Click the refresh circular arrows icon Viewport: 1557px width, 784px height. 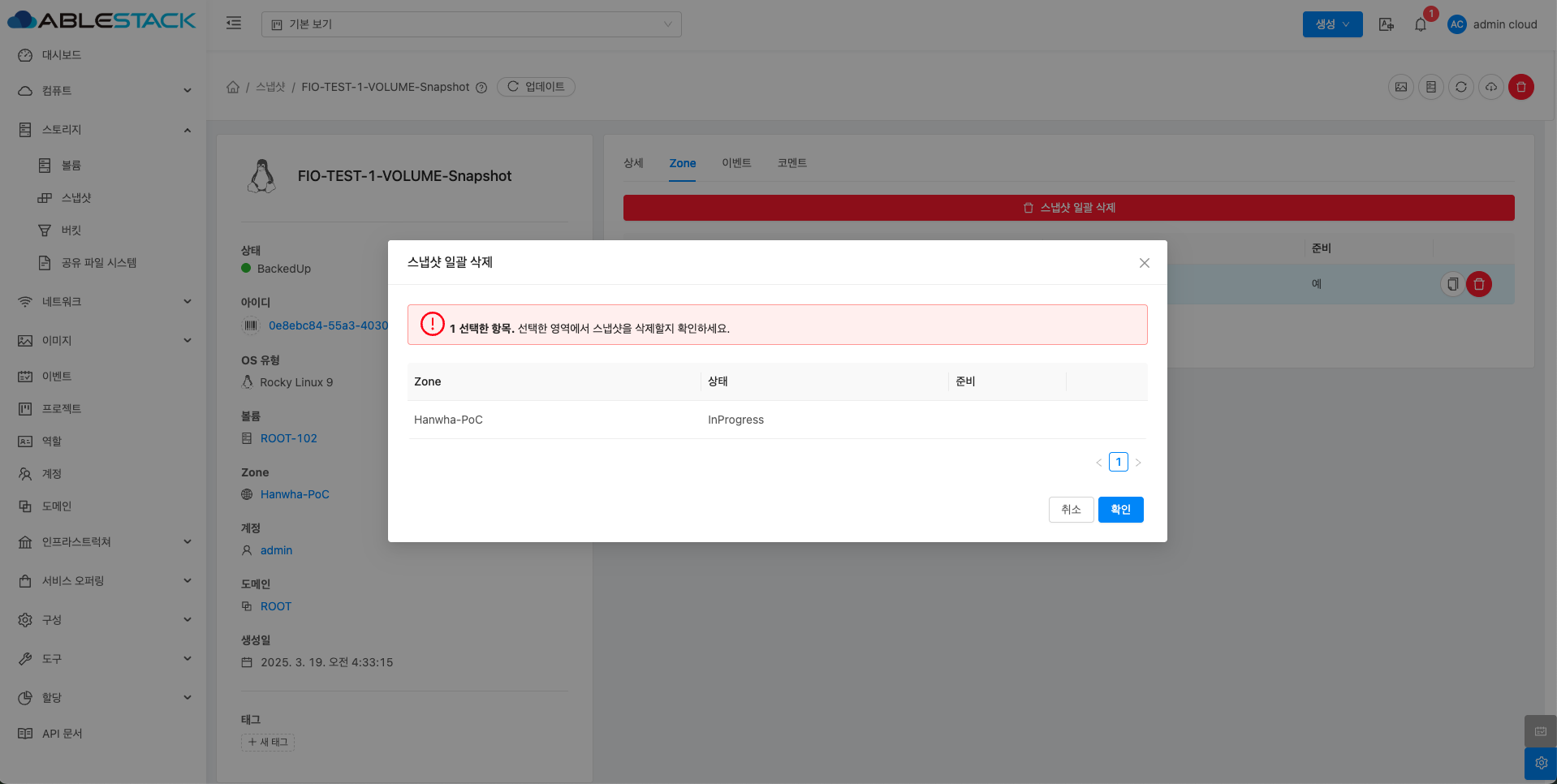tap(1461, 87)
